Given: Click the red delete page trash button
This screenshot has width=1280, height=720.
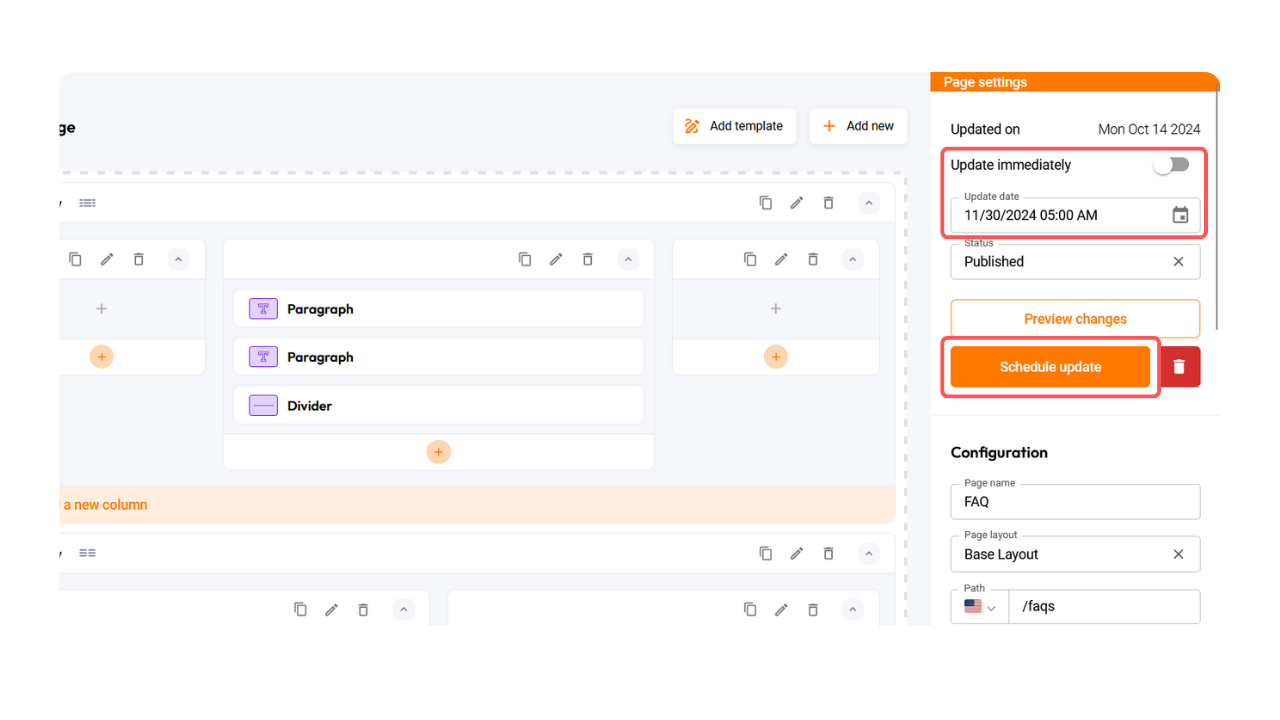Looking at the screenshot, I should tap(1179, 367).
